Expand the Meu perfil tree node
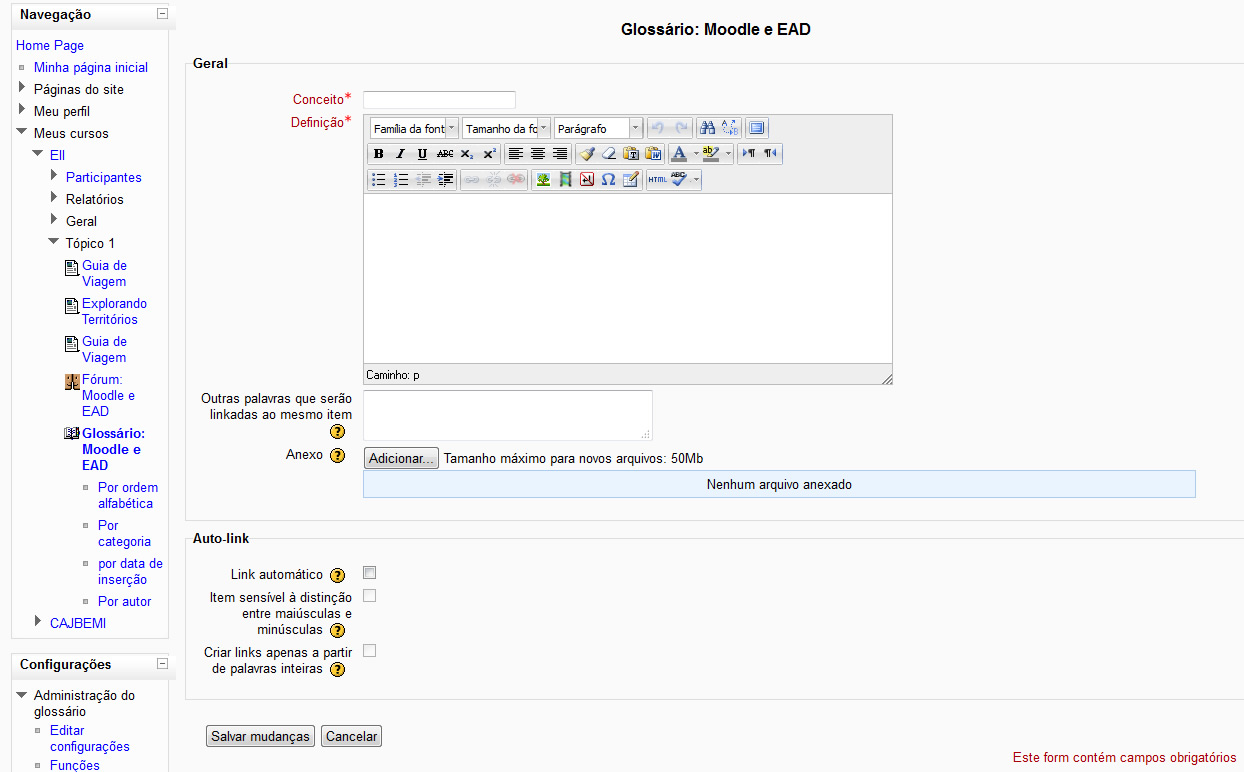Screen dimensions: 1244x772 22,110
